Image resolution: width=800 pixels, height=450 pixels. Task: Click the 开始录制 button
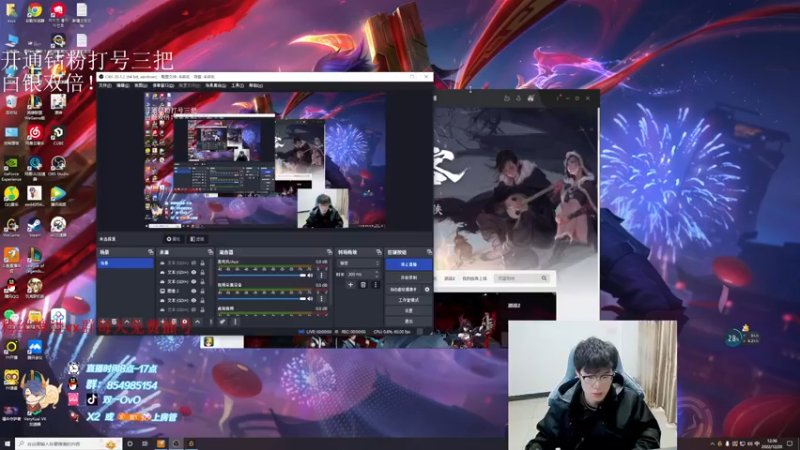click(409, 278)
